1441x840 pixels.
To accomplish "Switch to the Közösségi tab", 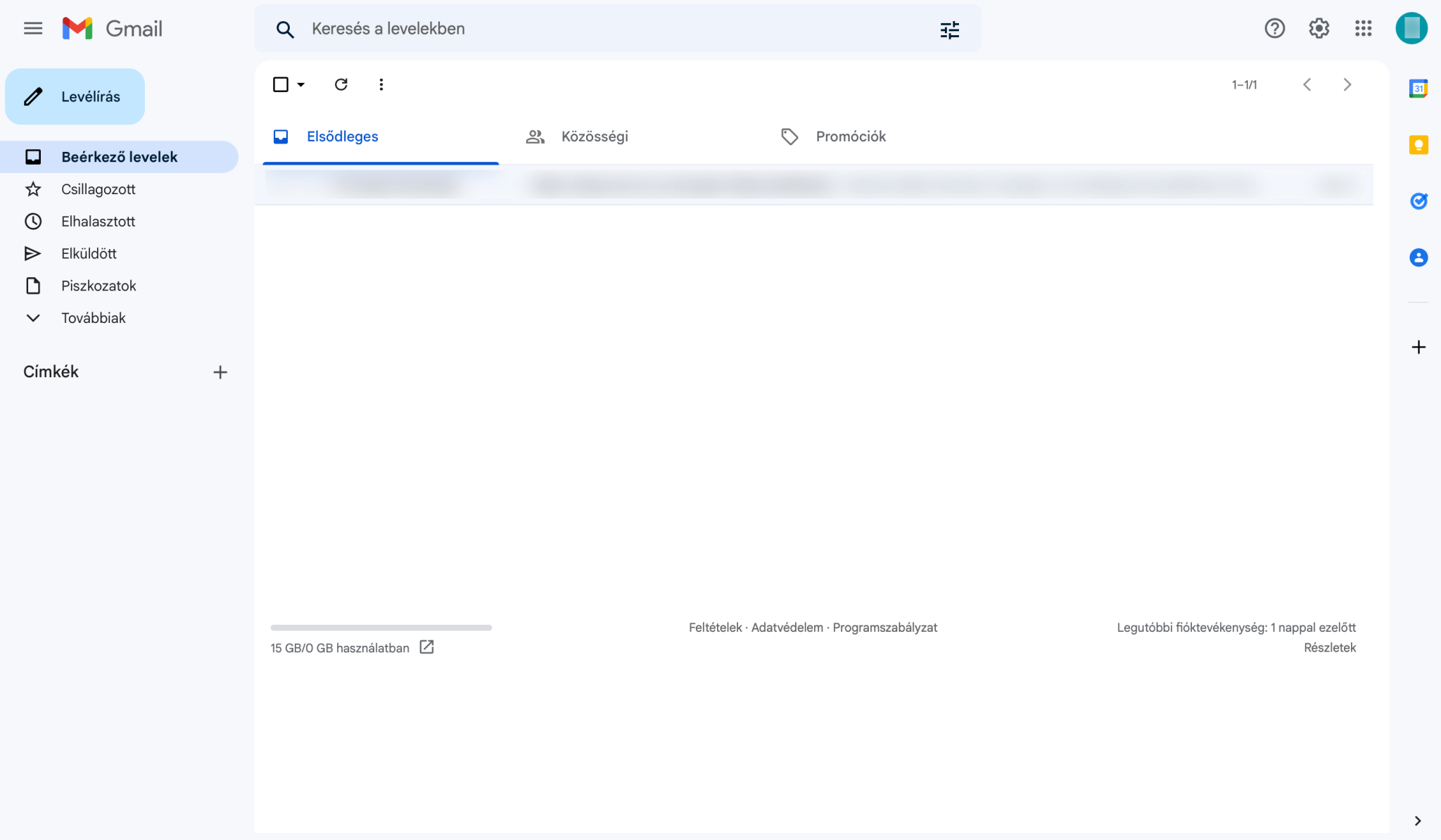I will (595, 136).
